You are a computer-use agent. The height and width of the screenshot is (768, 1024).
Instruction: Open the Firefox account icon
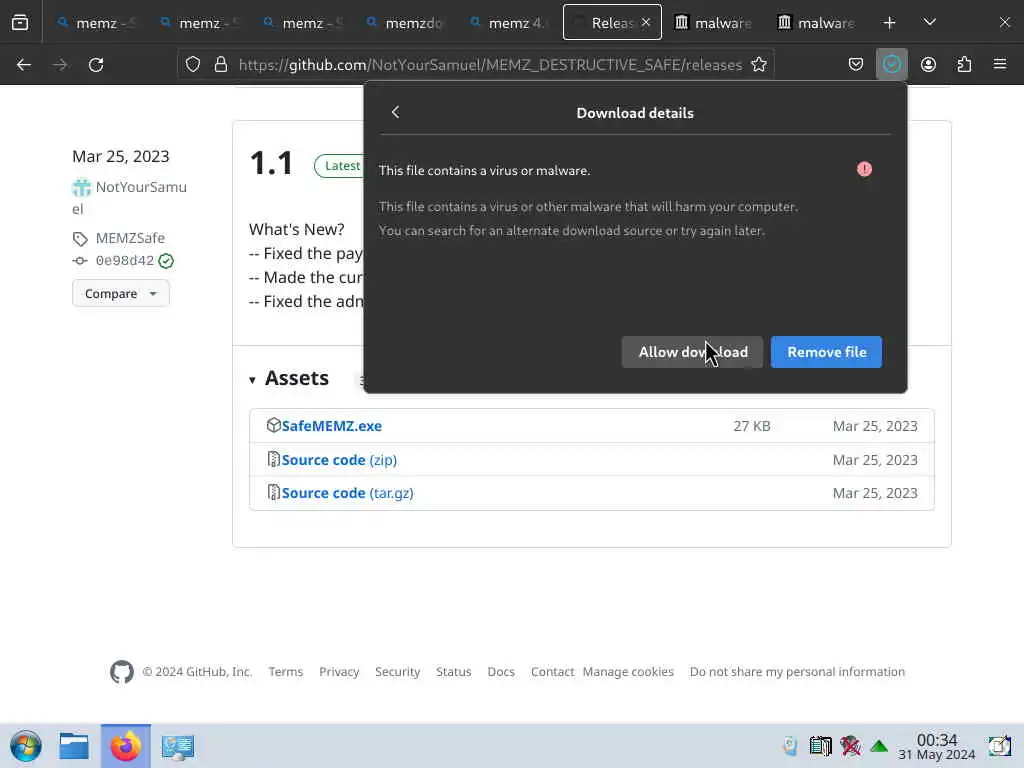[x=928, y=65]
